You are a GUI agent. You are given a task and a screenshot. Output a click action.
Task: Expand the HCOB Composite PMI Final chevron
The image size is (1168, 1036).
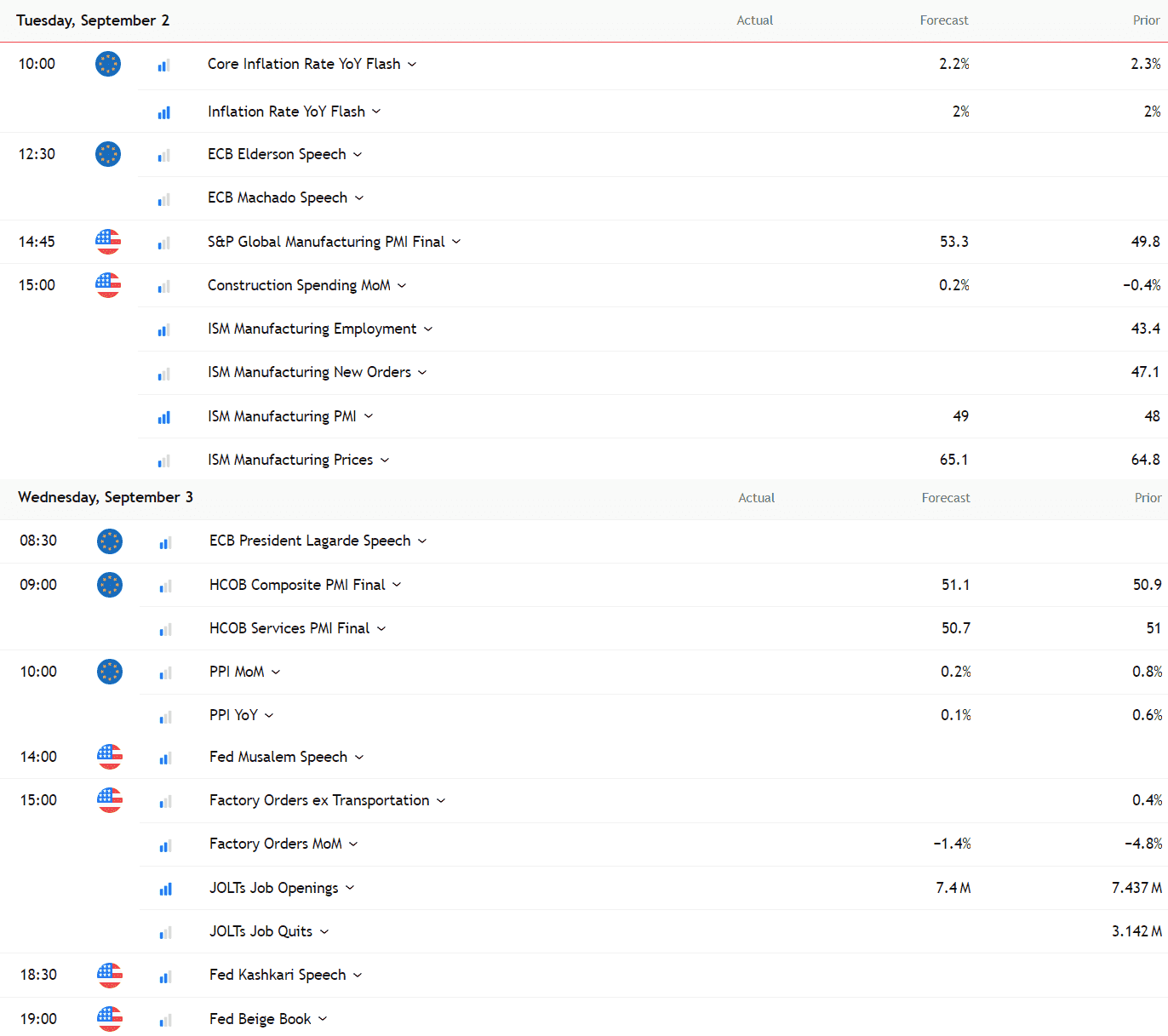(x=397, y=585)
